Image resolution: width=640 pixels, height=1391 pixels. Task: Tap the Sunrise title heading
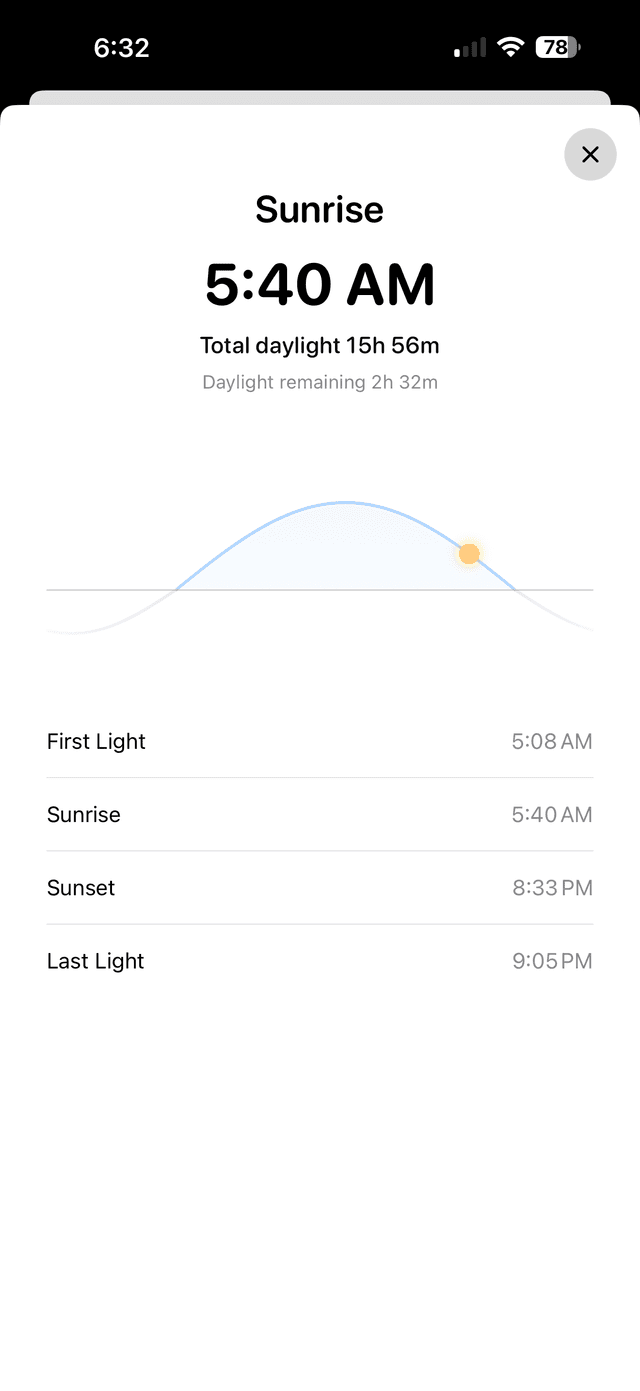click(x=319, y=209)
